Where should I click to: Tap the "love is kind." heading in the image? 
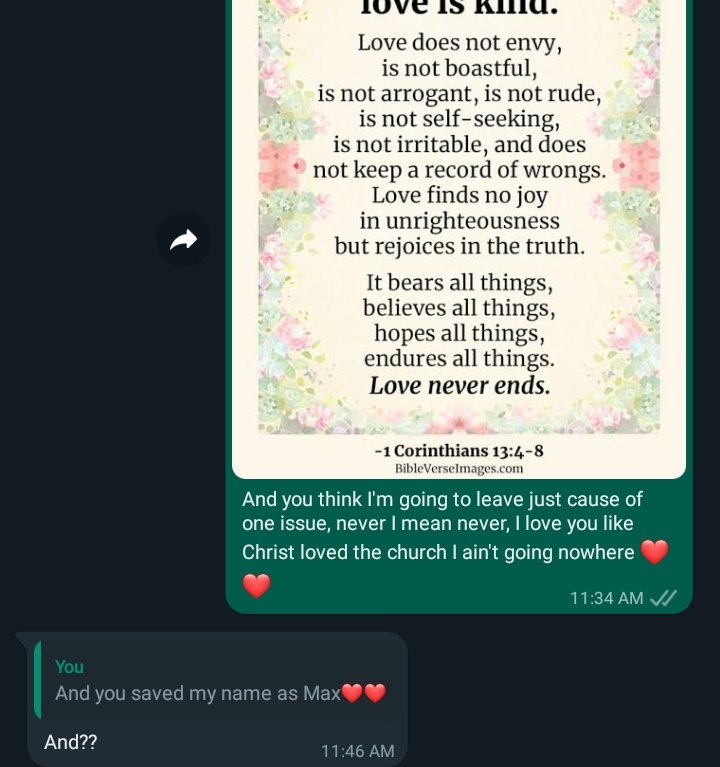click(459, 8)
